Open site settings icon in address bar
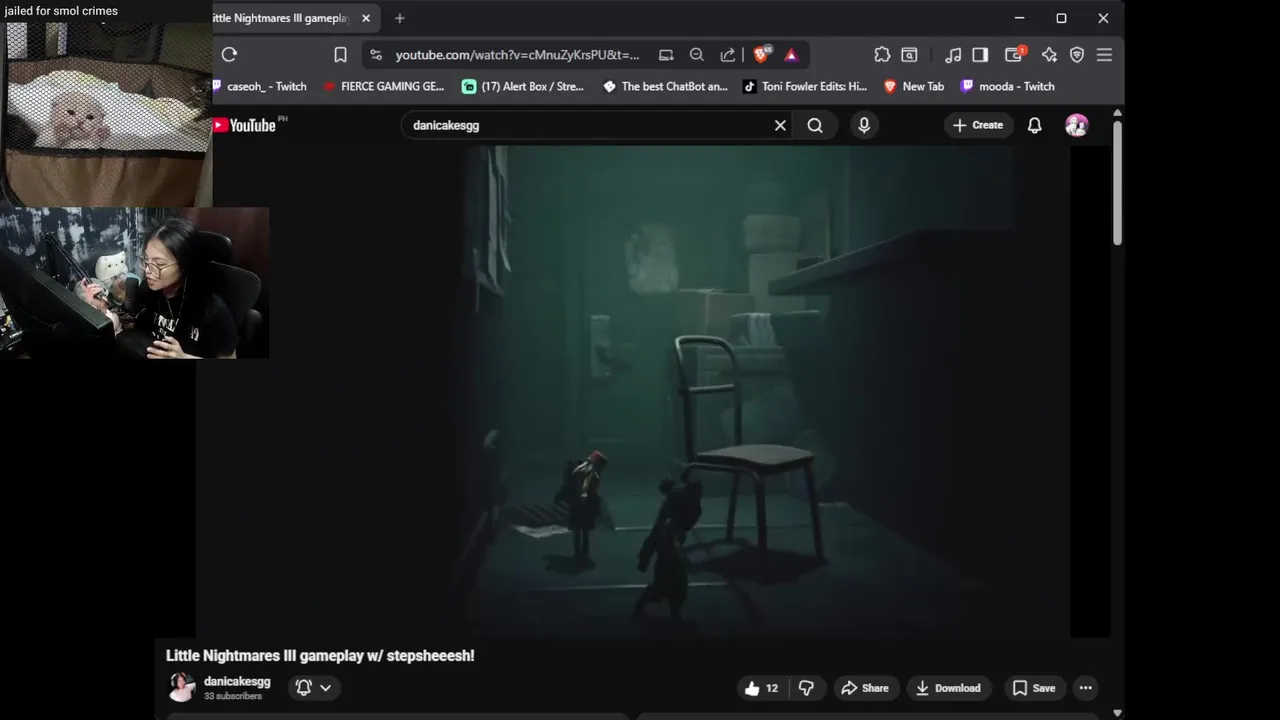This screenshot has height=720, width=1280. pyautogui.click(x=375, y=55)
